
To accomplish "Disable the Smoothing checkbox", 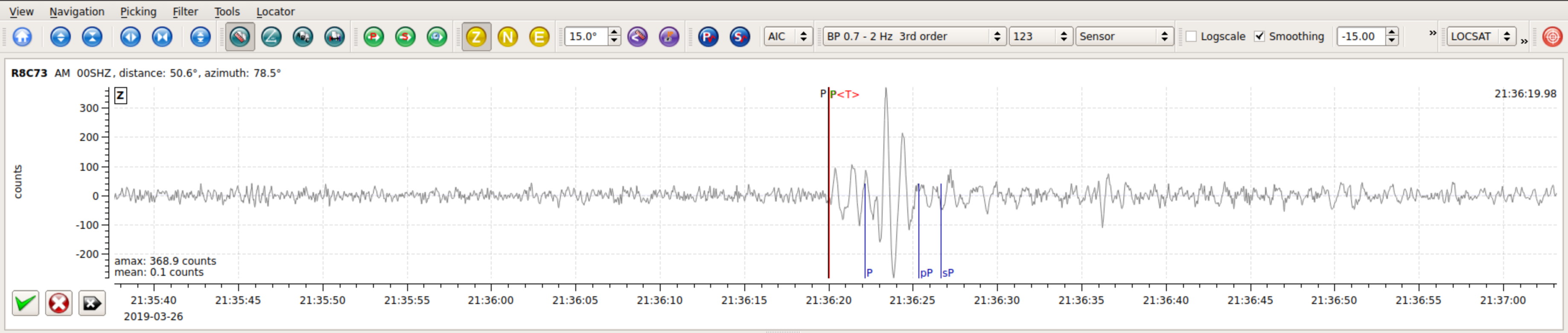I will (1259, 37).
